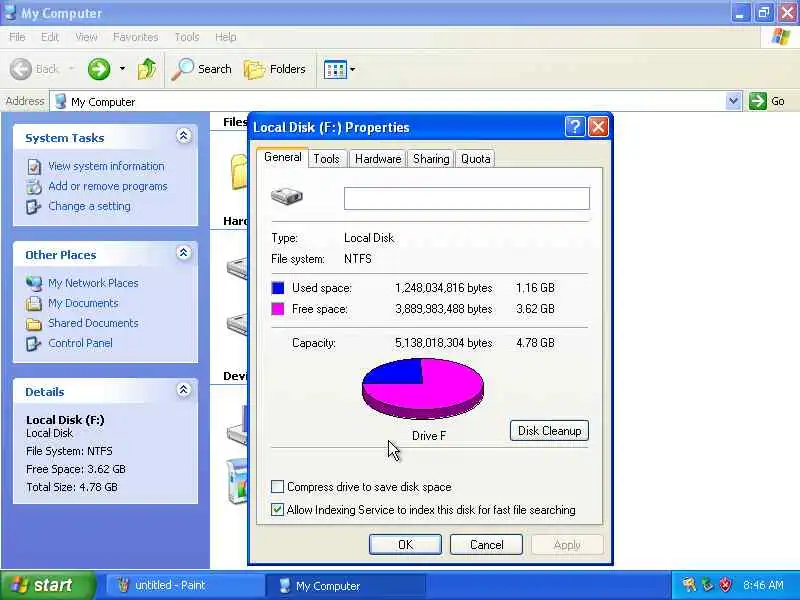This screenshot has height=600, width=800.
Task: Click the 8:46 AM clock
Action: 763,585
